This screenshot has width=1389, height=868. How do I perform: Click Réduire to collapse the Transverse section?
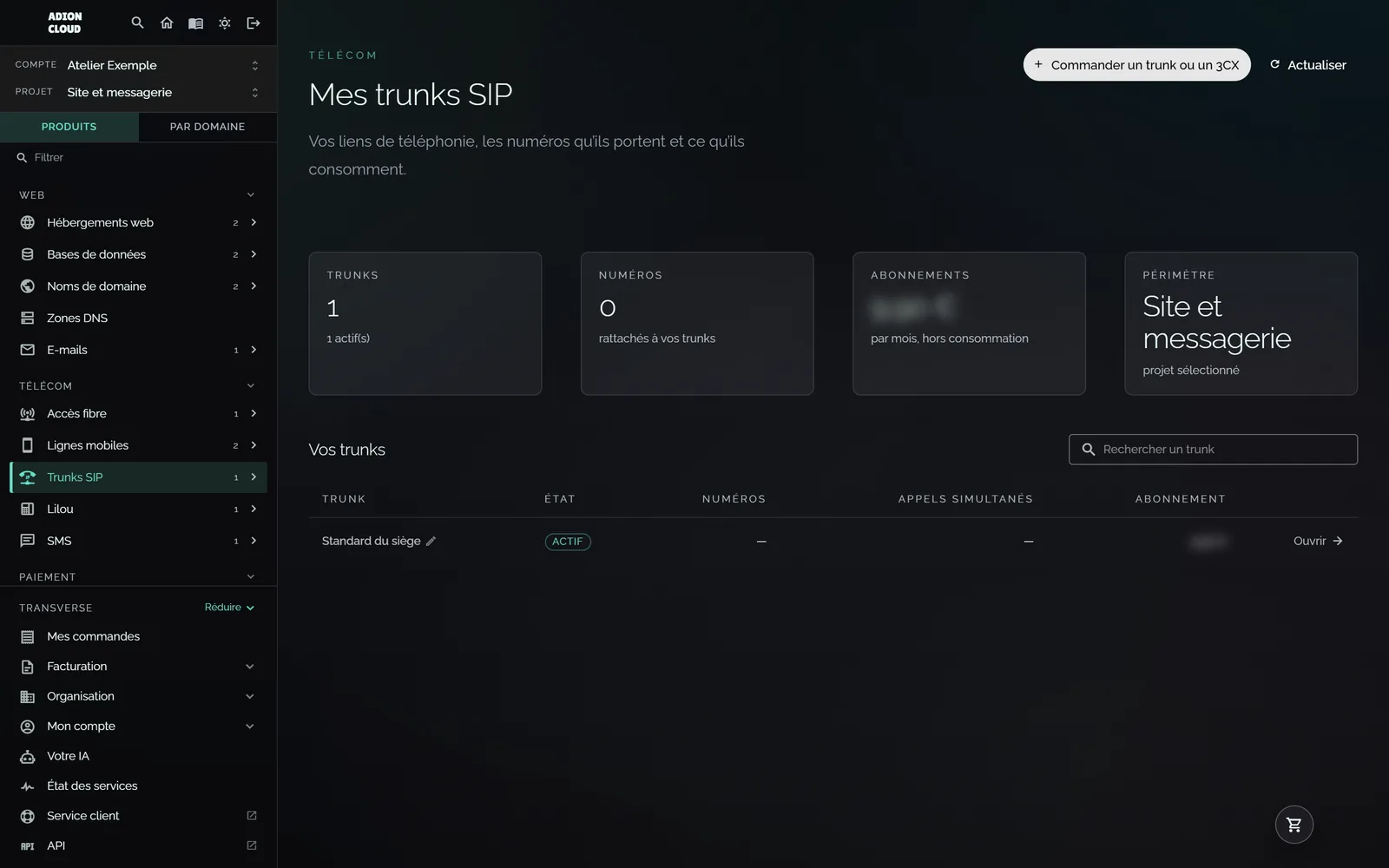(x=229, y=608)
